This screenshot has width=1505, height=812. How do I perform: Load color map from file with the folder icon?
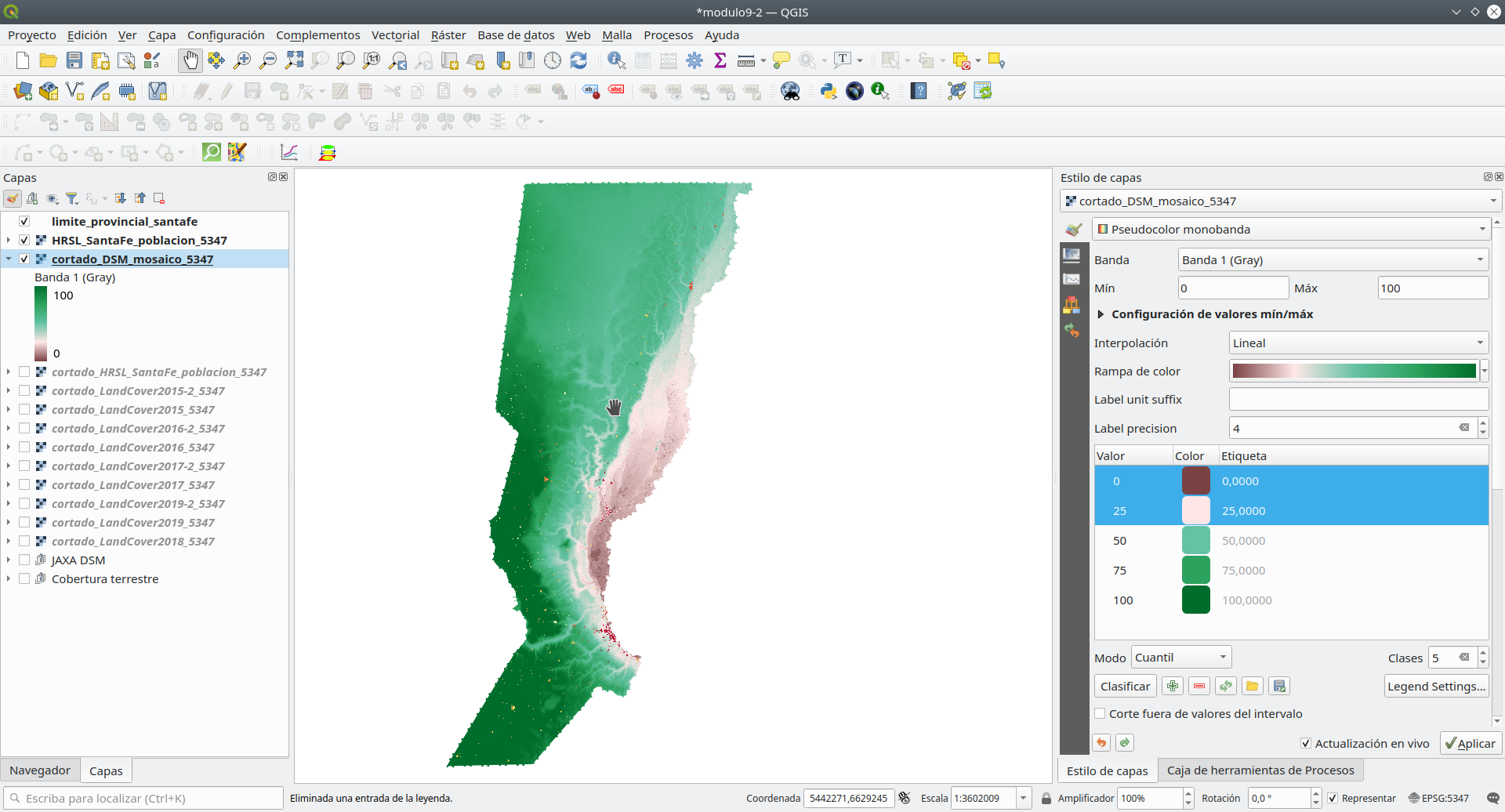1253,686
